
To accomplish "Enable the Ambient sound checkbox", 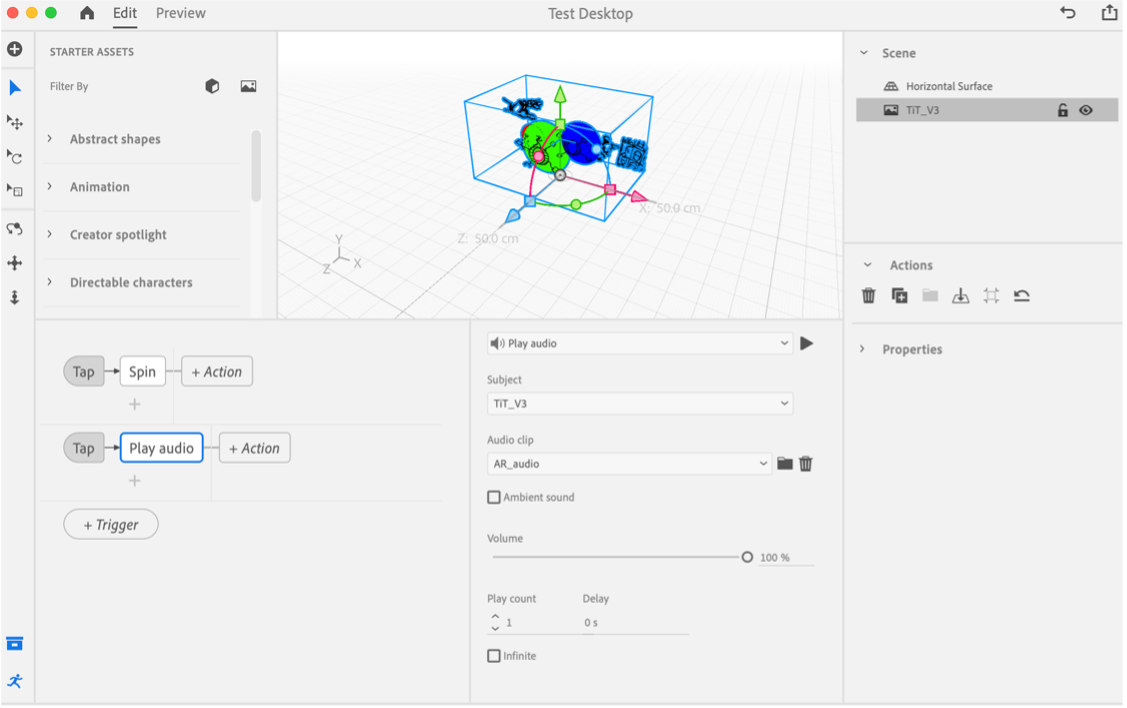I will [x=493, y=497].
